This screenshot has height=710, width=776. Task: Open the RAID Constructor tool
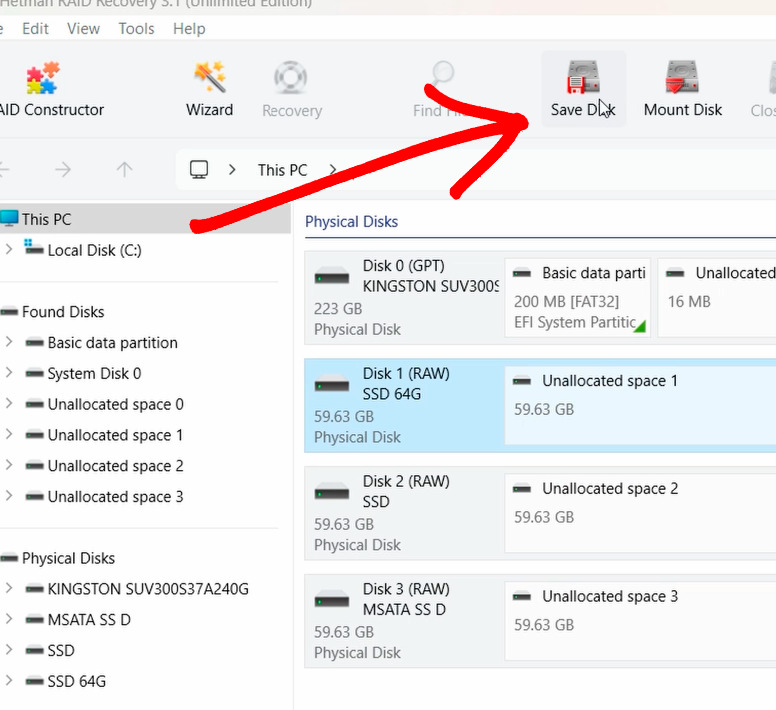48,89
